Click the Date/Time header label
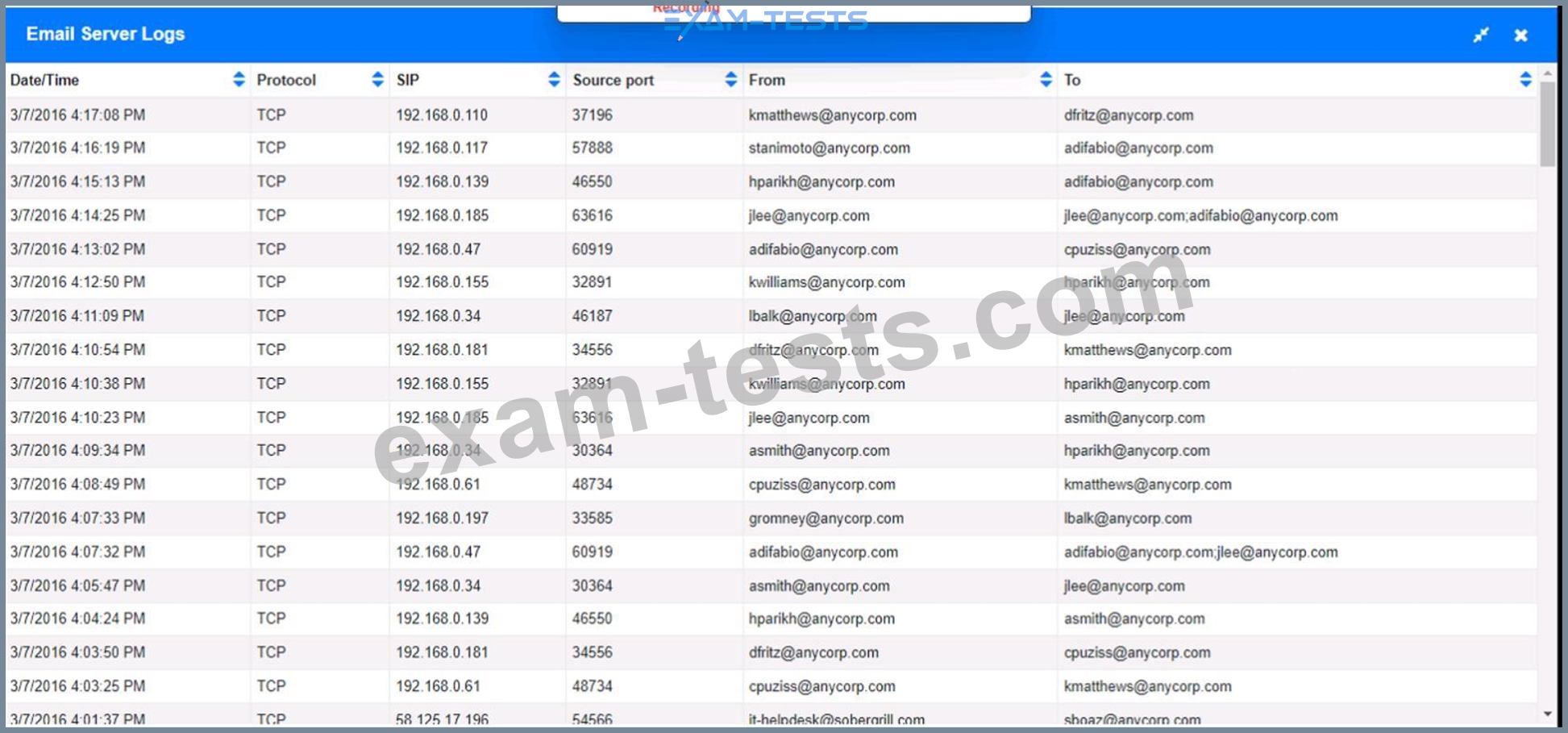The width and height of the screenshot is (1568, 733). [x=44, y=80]
